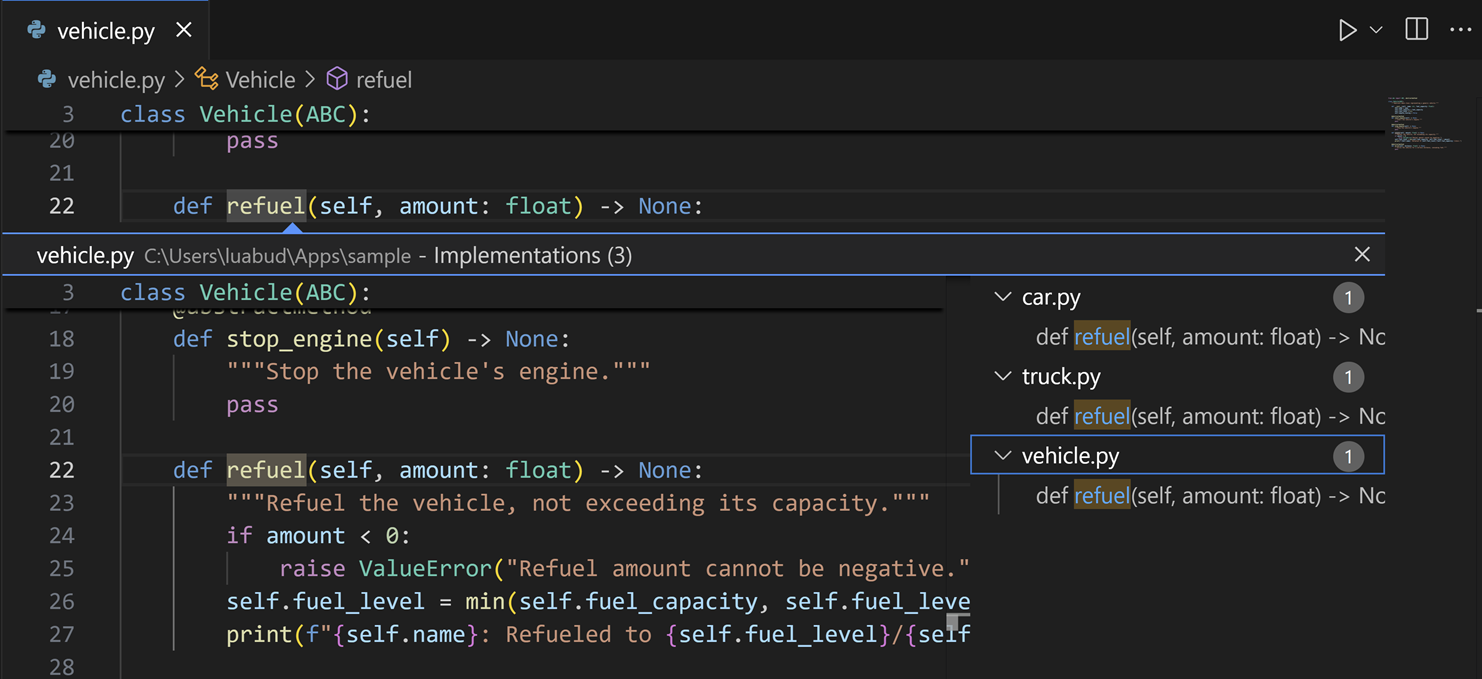The image size is (1482, 679).
Task: Click the More Actions ellipsis icon
Action: [1462, 30]
